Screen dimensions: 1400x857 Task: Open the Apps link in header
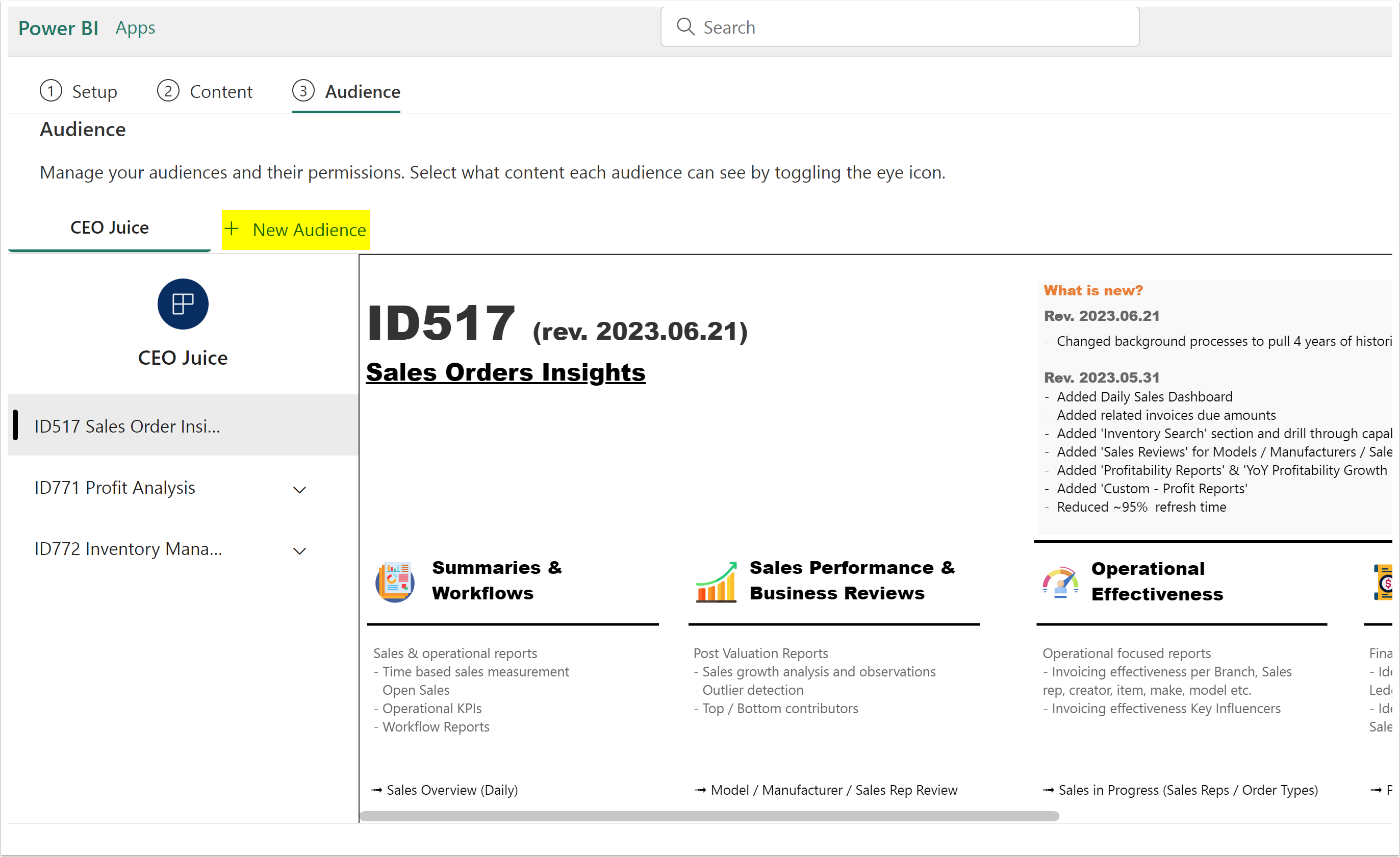pyautogui.click(x=135, y=27)
